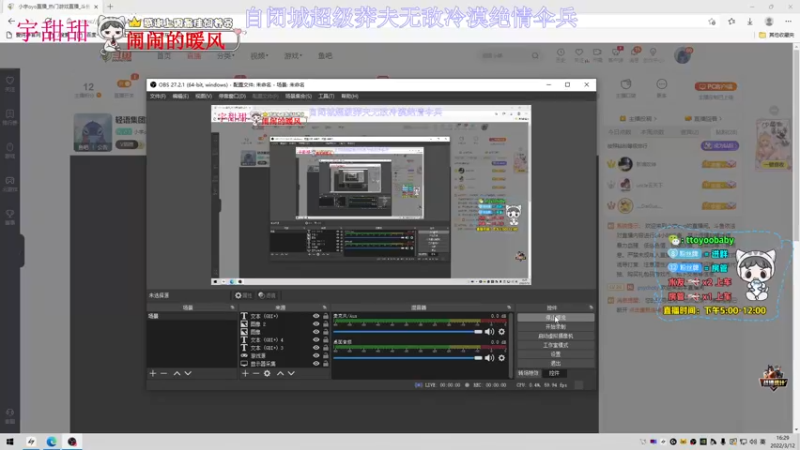Select the 游戏源 source row
This screenshot has width=800, height=450.
[284, 356]
